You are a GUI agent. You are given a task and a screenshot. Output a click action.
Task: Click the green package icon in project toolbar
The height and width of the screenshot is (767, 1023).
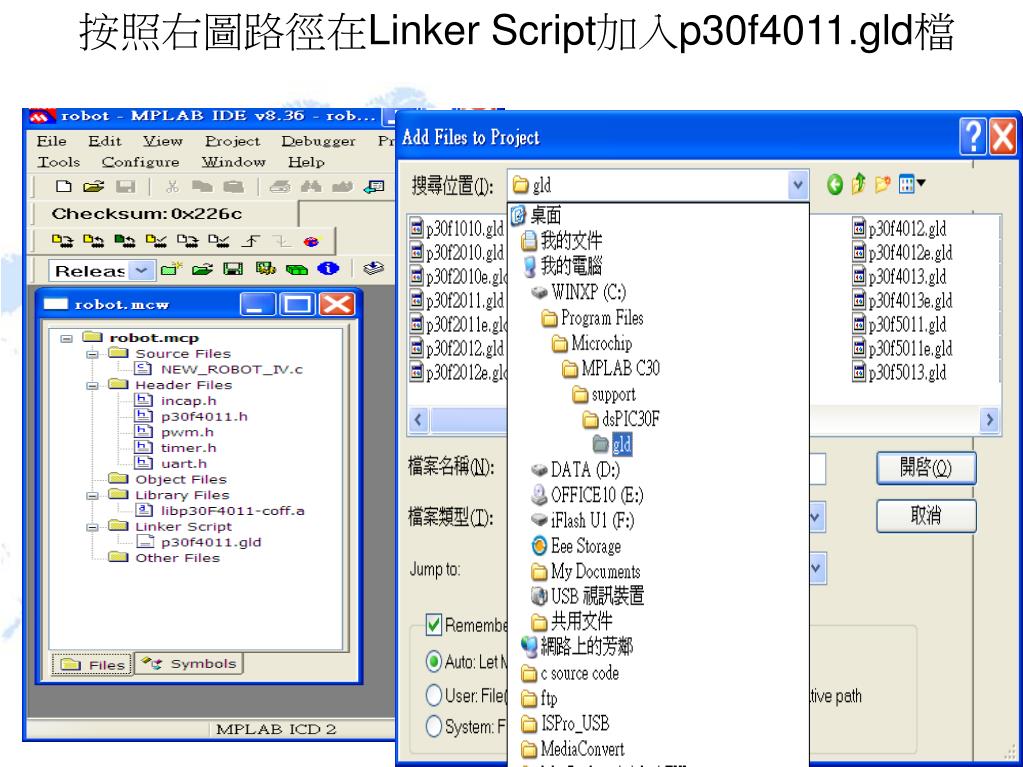[x=296, y=269]
